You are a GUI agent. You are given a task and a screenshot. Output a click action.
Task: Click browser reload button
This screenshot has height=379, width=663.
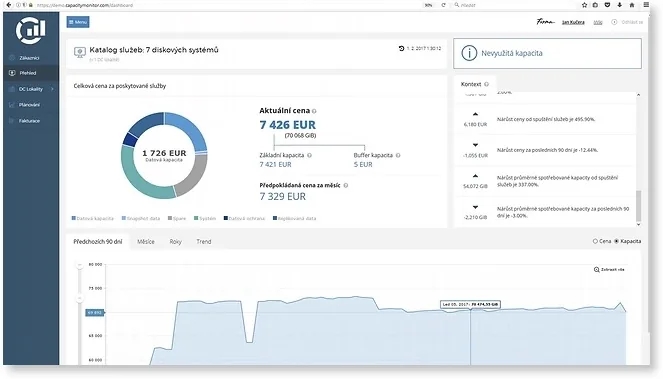tap(443, 5)
